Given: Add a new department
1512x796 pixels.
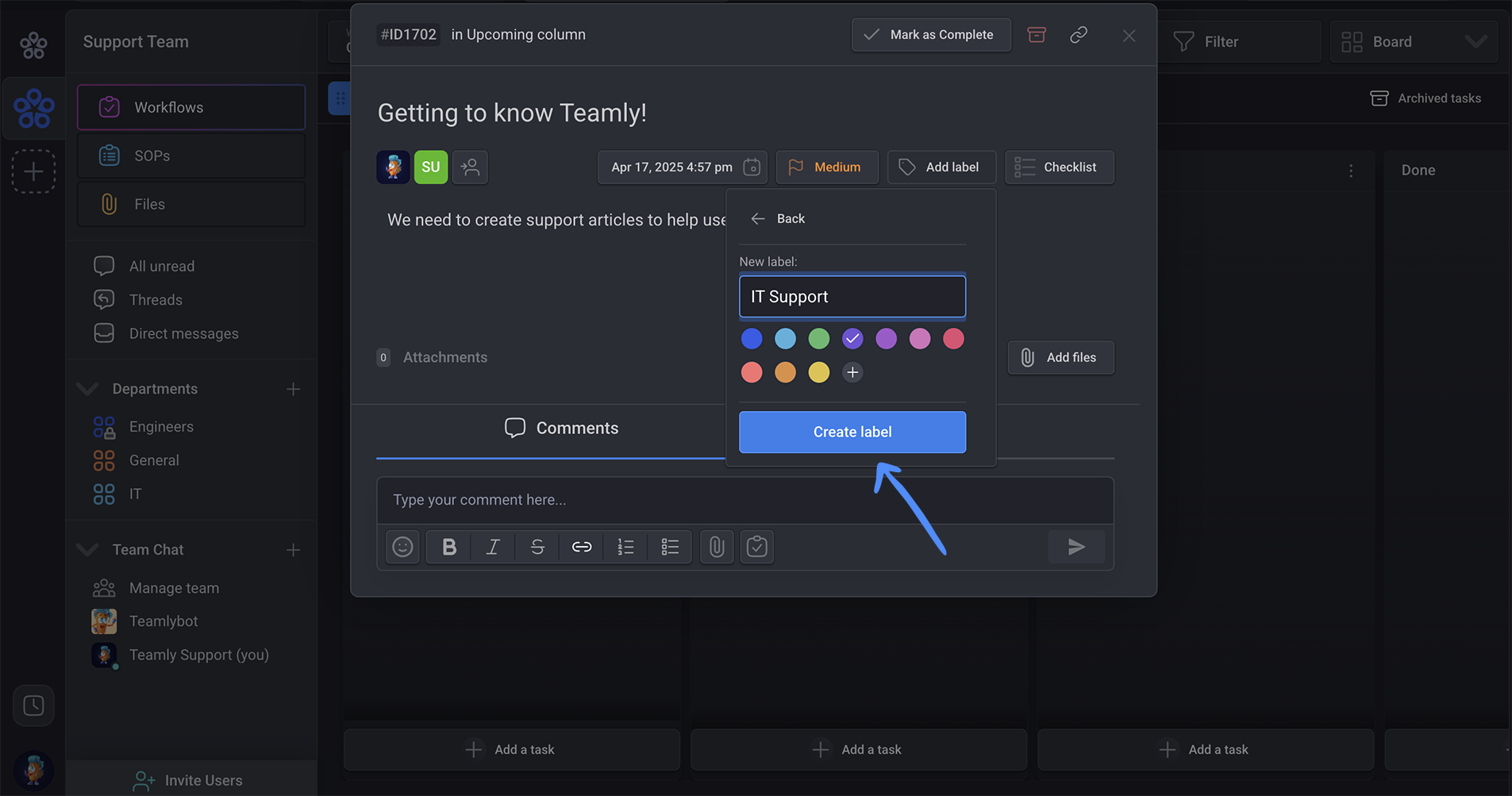Looking at the screenshot, I should [x=293, y=389].
